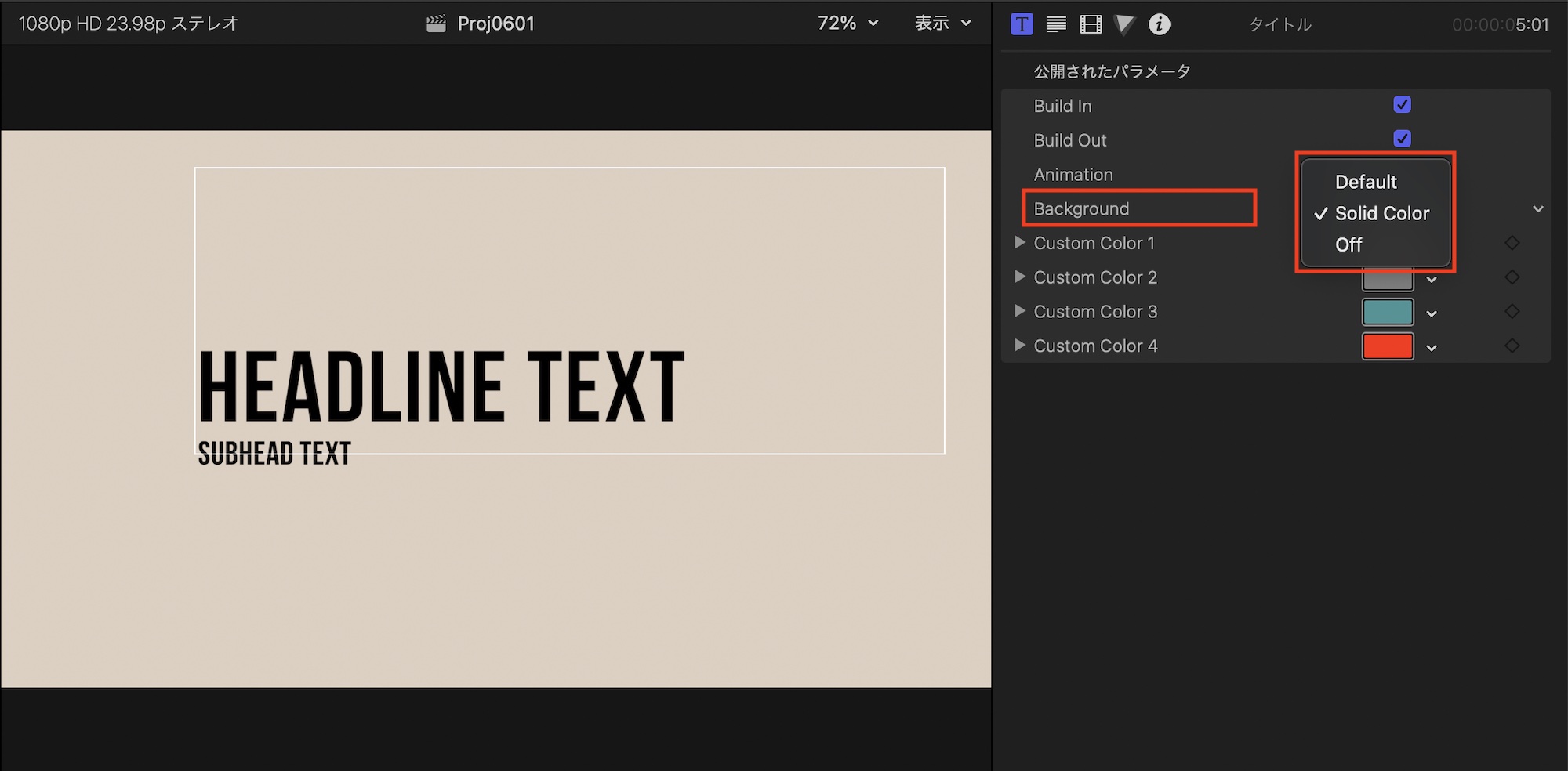Screen dimensions: 1568x771
Task: Open the 72% viewer zoom dropdown
Action: pyautogui.click(x=848, y=24)
